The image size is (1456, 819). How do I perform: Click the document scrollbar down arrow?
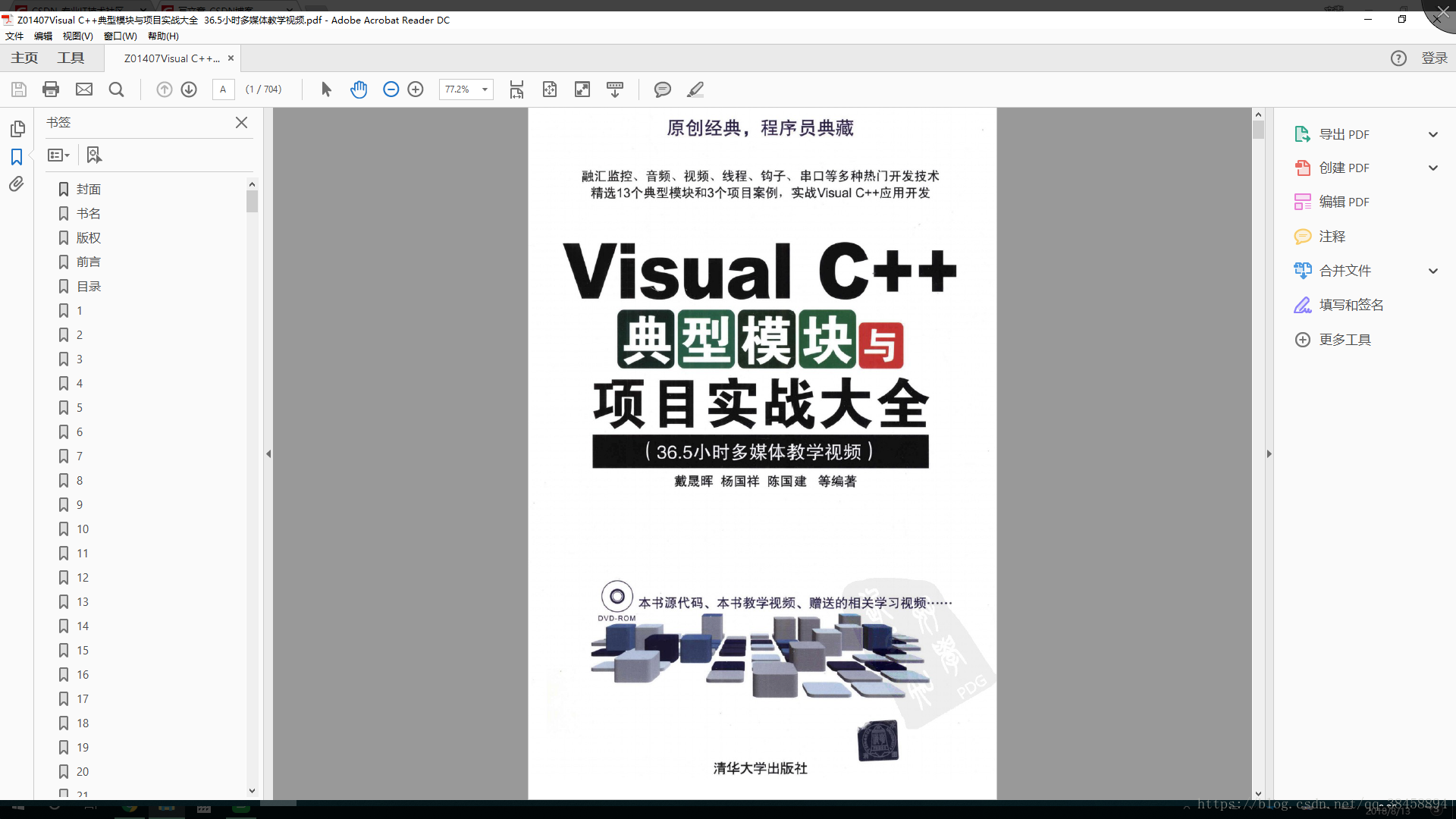[1258, 793]
